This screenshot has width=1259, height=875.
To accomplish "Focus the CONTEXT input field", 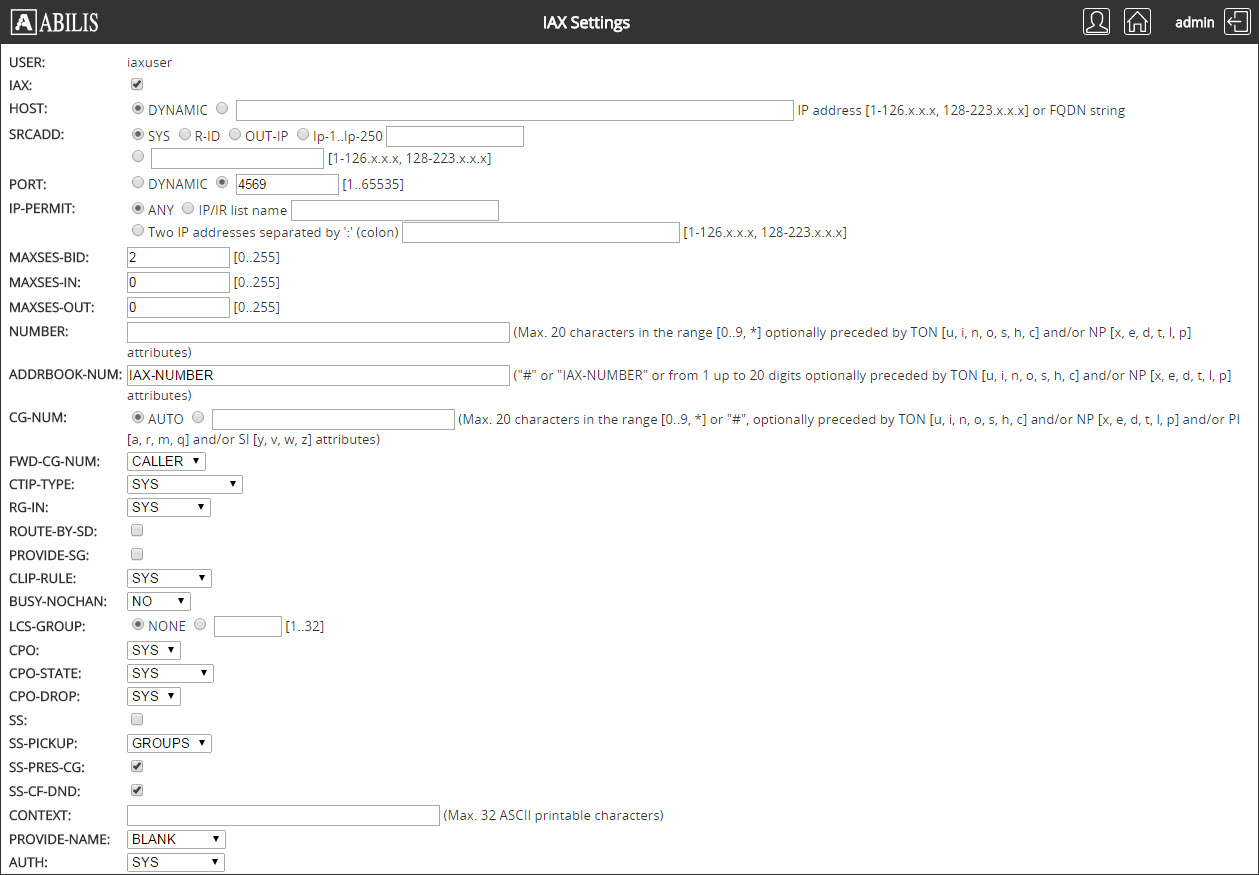I will point(283,815).
